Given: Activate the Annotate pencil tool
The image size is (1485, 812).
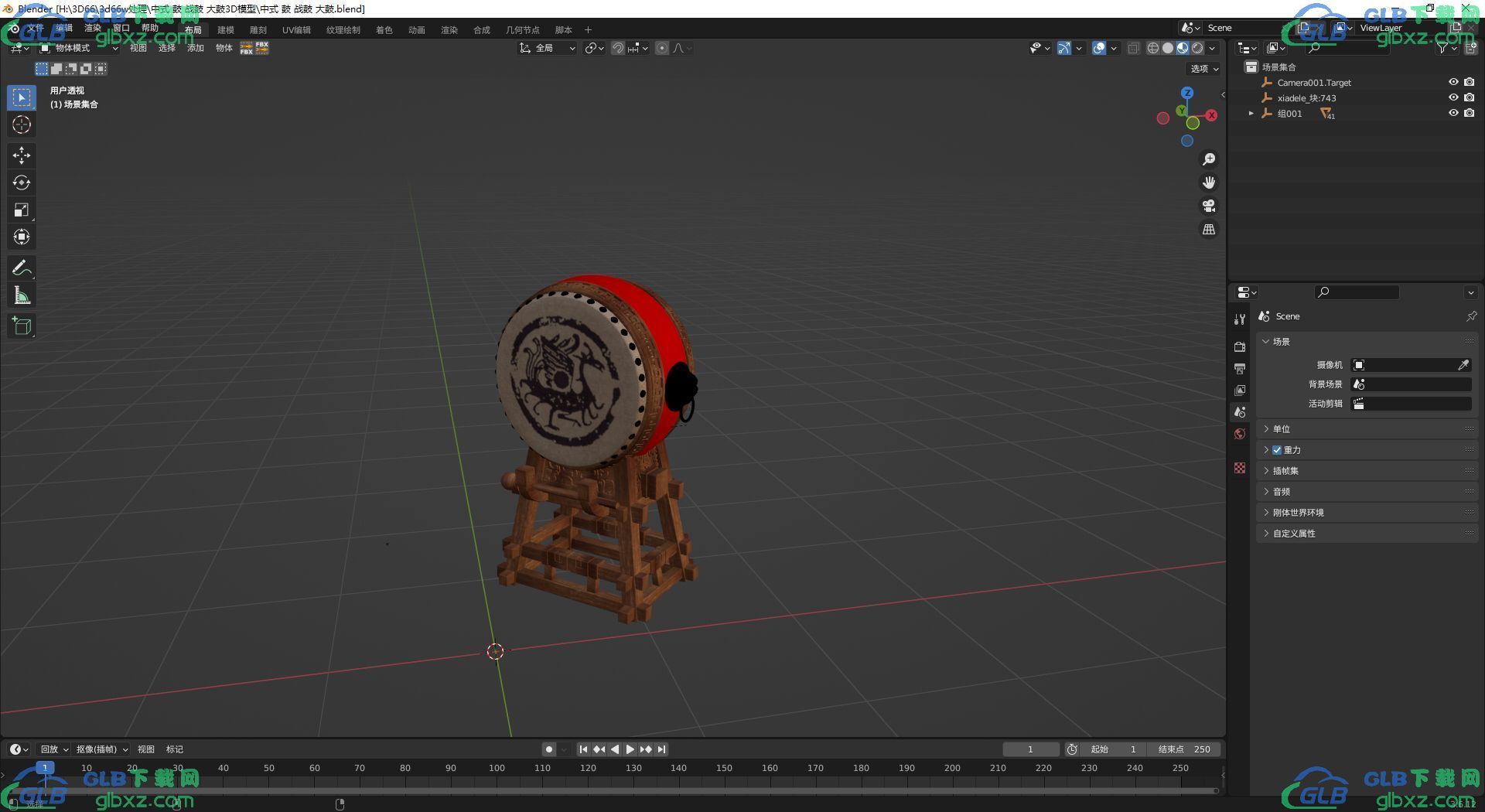Looking at the screenshot, I should tap(22, 268).
